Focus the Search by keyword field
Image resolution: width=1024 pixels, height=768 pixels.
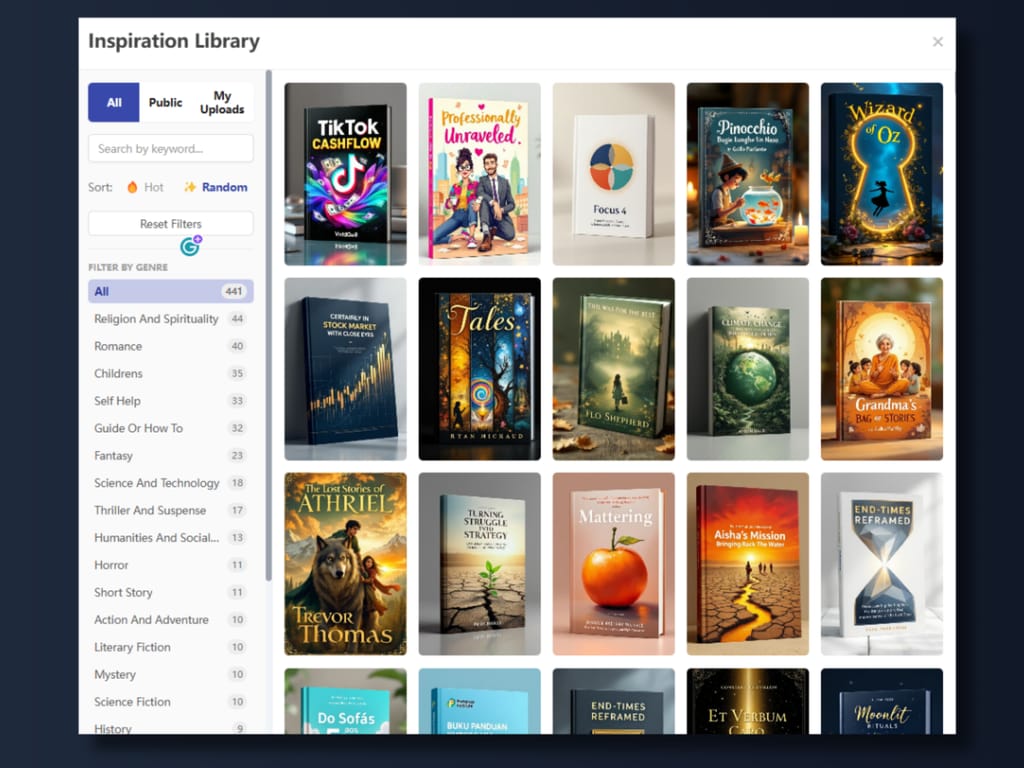coord(170,149)
